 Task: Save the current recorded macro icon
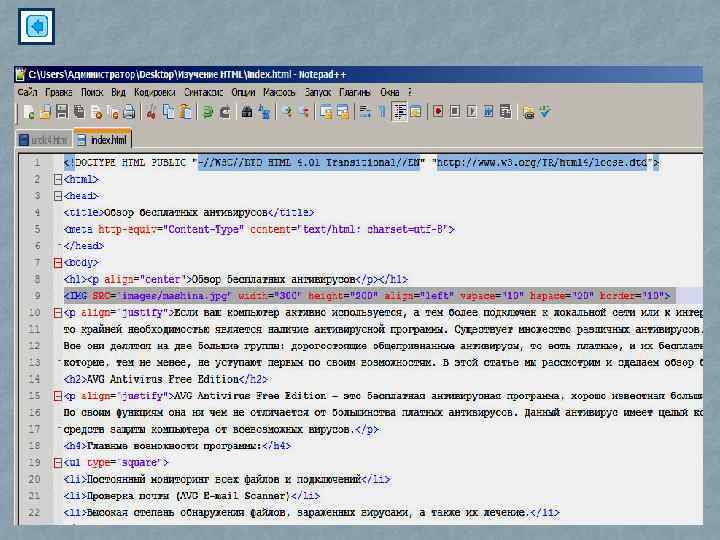click(x=506, y=112)
